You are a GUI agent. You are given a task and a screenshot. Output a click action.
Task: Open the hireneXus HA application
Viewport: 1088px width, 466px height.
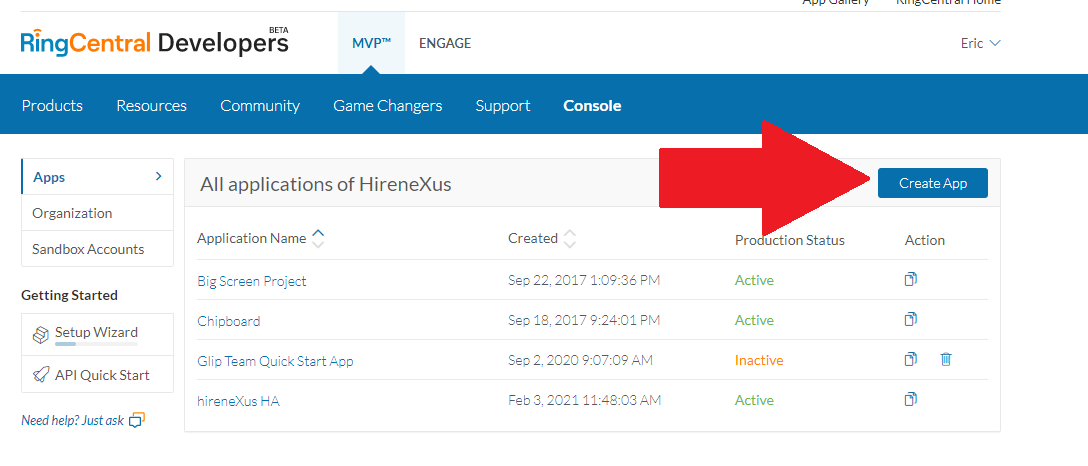(239, 400)
